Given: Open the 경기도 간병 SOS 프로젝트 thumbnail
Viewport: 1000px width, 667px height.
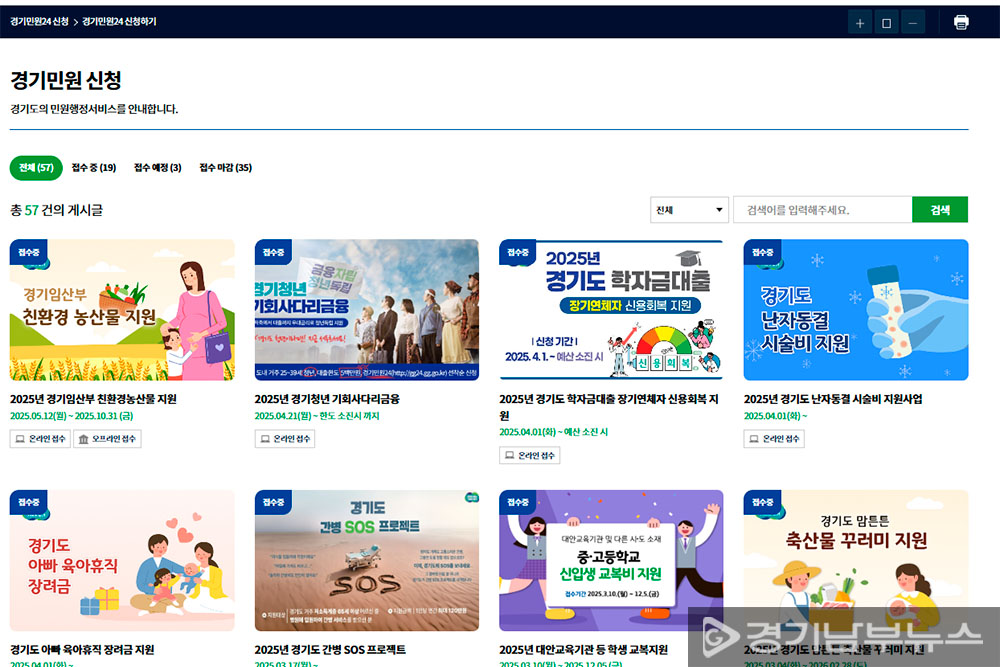Looking at the screenshot, I should (x=367, y=560).
